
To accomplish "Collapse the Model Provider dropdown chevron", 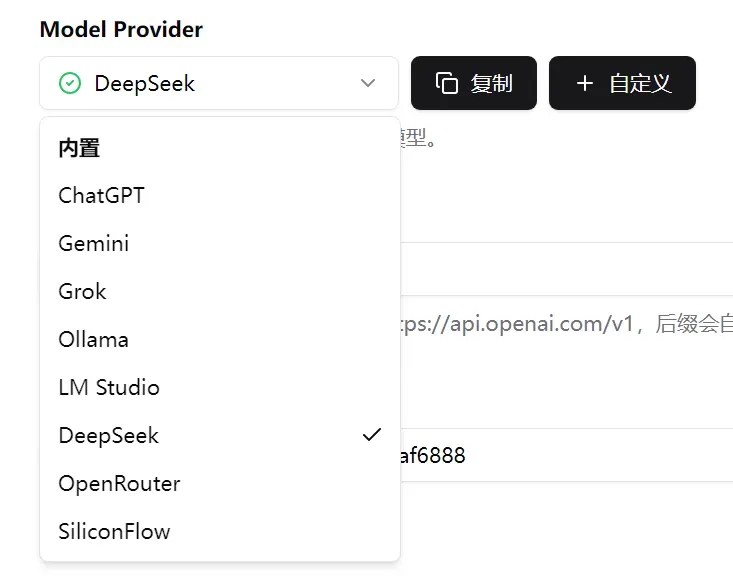I will point(368,83).
